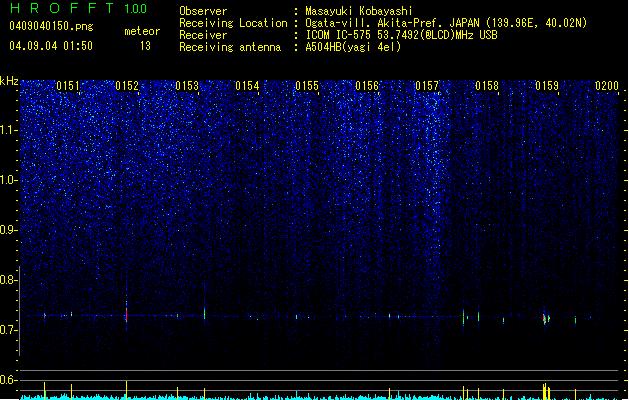Screen dimensions: 629x400
Task: Click the 1.0 kHz axis label
Action: [9, 180]
